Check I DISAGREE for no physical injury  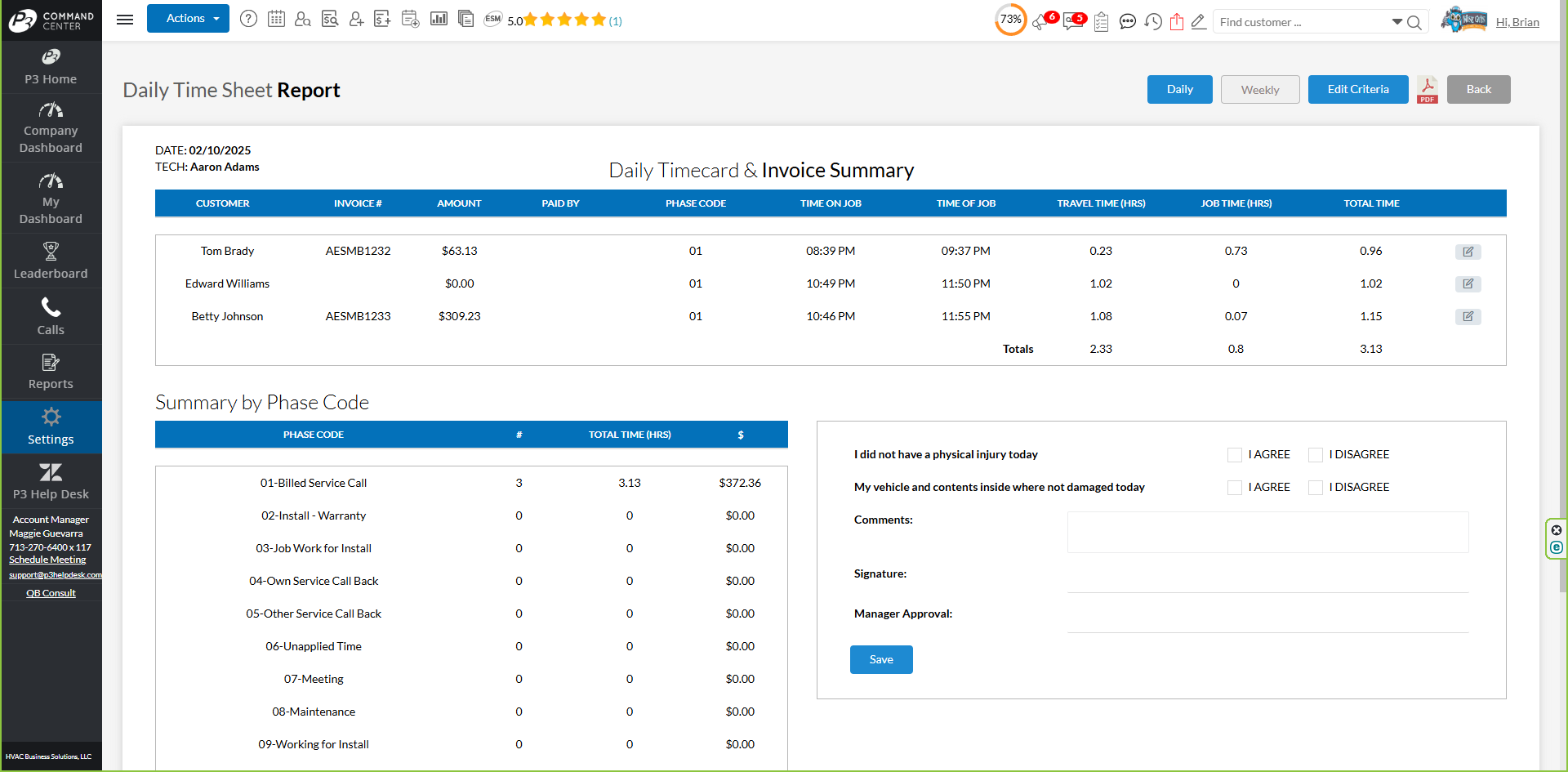point(1315,455)
